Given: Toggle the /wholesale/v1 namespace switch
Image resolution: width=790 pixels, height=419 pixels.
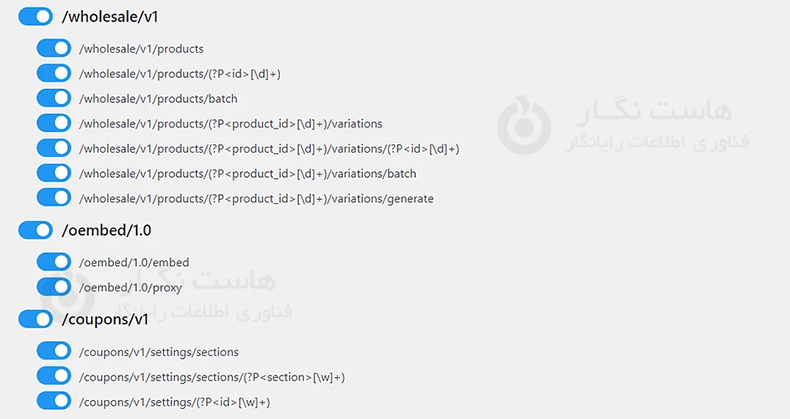Looking at the screenshot, I should point(35,17).
